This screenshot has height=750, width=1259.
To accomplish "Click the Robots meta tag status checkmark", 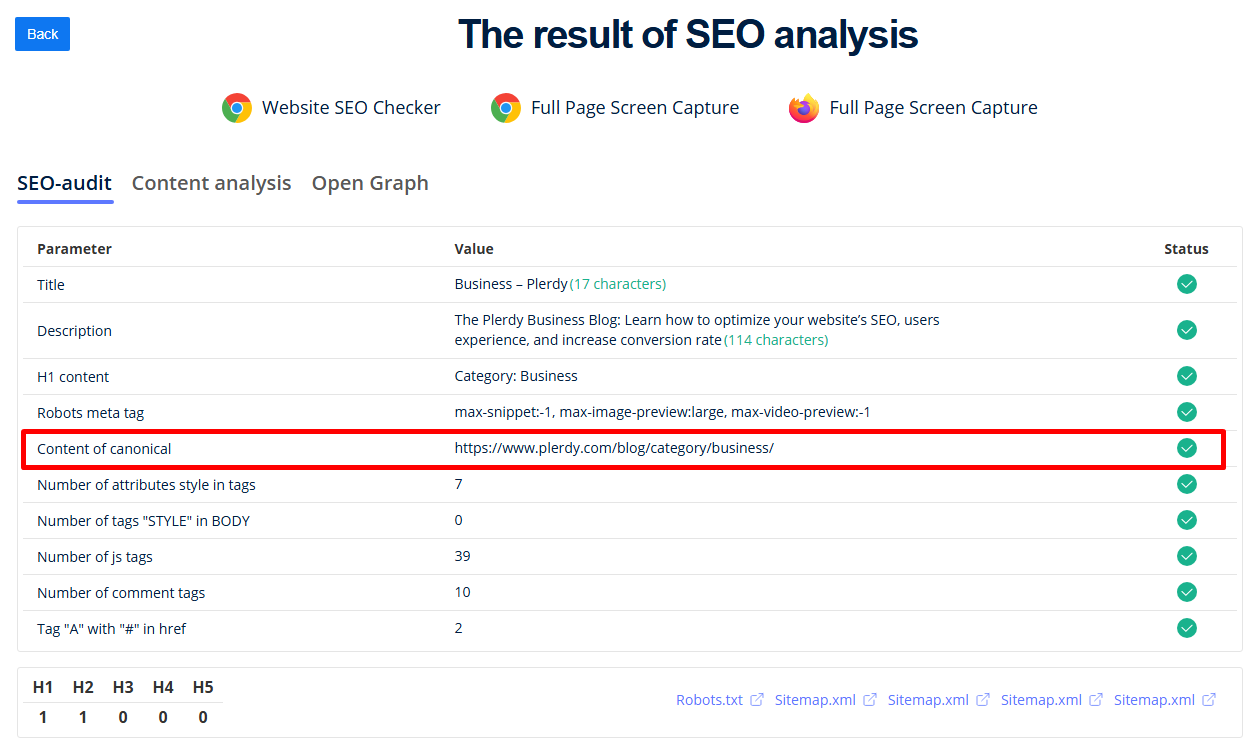I will (x=1187, y=412).
